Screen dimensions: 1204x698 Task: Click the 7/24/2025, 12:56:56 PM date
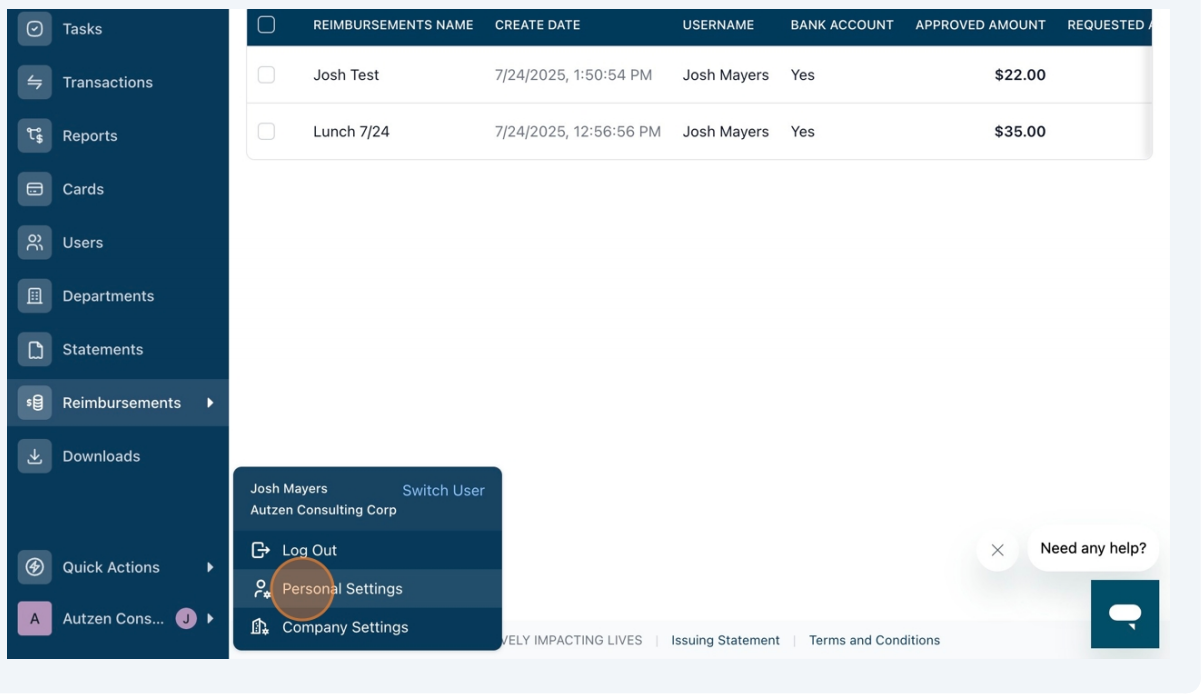(x=578, y=132)
